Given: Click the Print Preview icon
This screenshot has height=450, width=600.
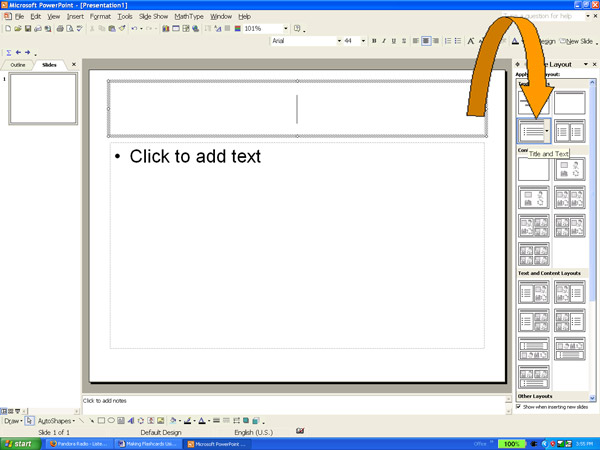Looking at the screenshot, I should [70, 28].
